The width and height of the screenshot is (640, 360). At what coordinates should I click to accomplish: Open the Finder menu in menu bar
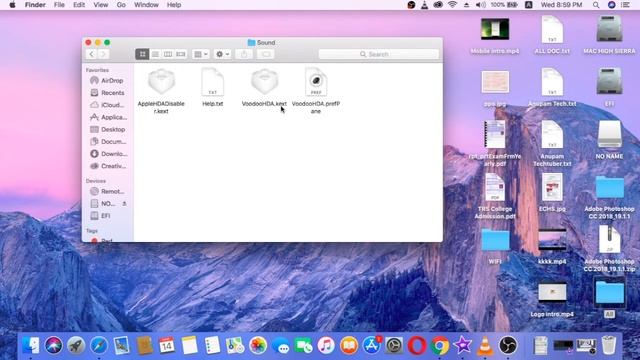pyautogui.click(x=35, y=5)
